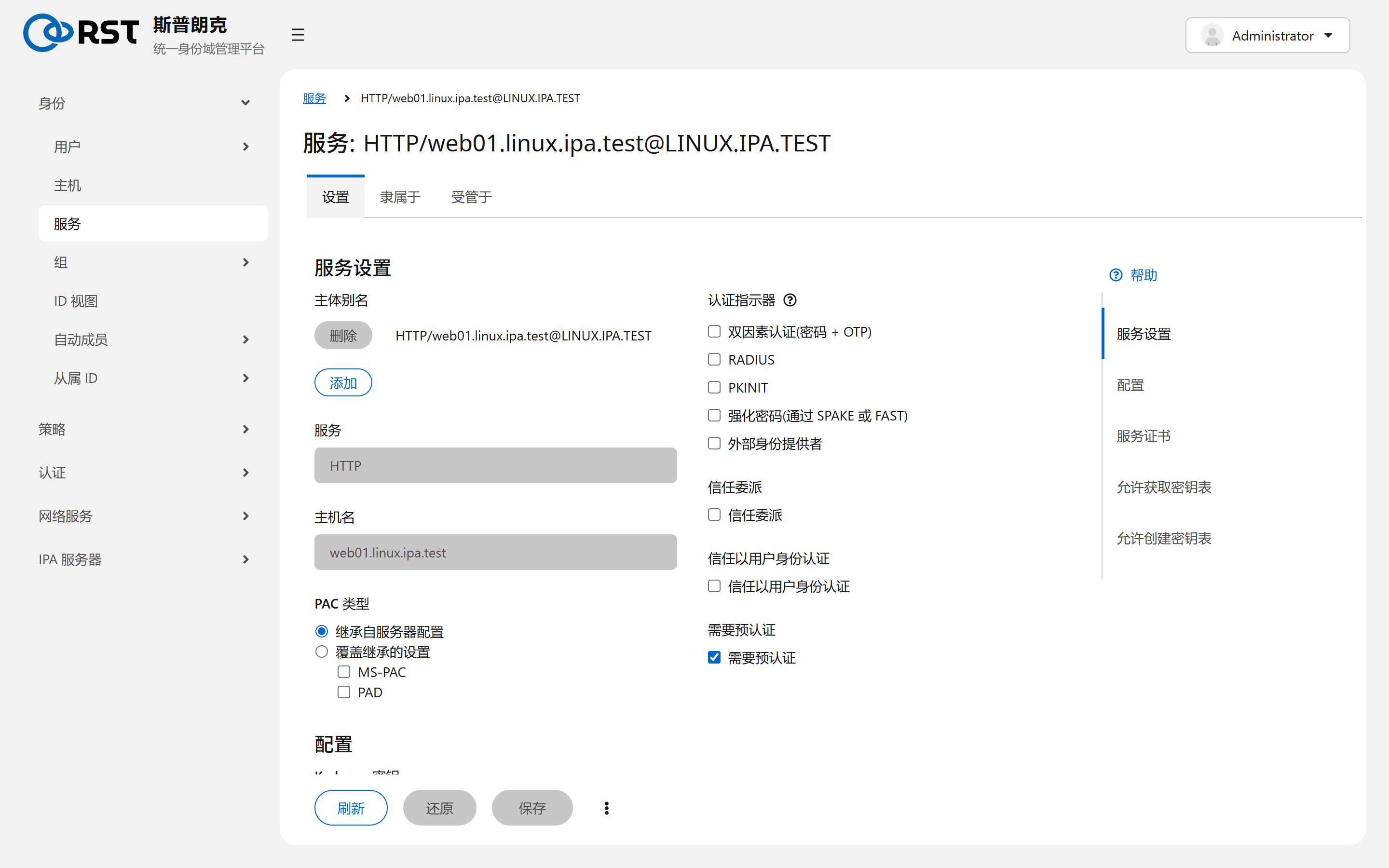1389x868 pixels.
Task: Enable the MS-PAC checkbox
Action: [x=344, y=672]
